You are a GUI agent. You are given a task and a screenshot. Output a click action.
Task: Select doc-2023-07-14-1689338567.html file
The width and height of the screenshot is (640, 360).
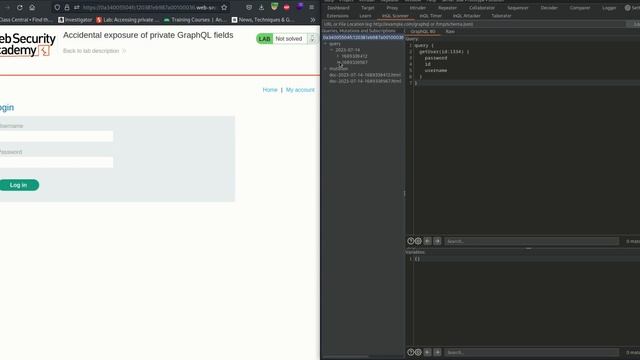pyautogui.click(x=365, y=81)
